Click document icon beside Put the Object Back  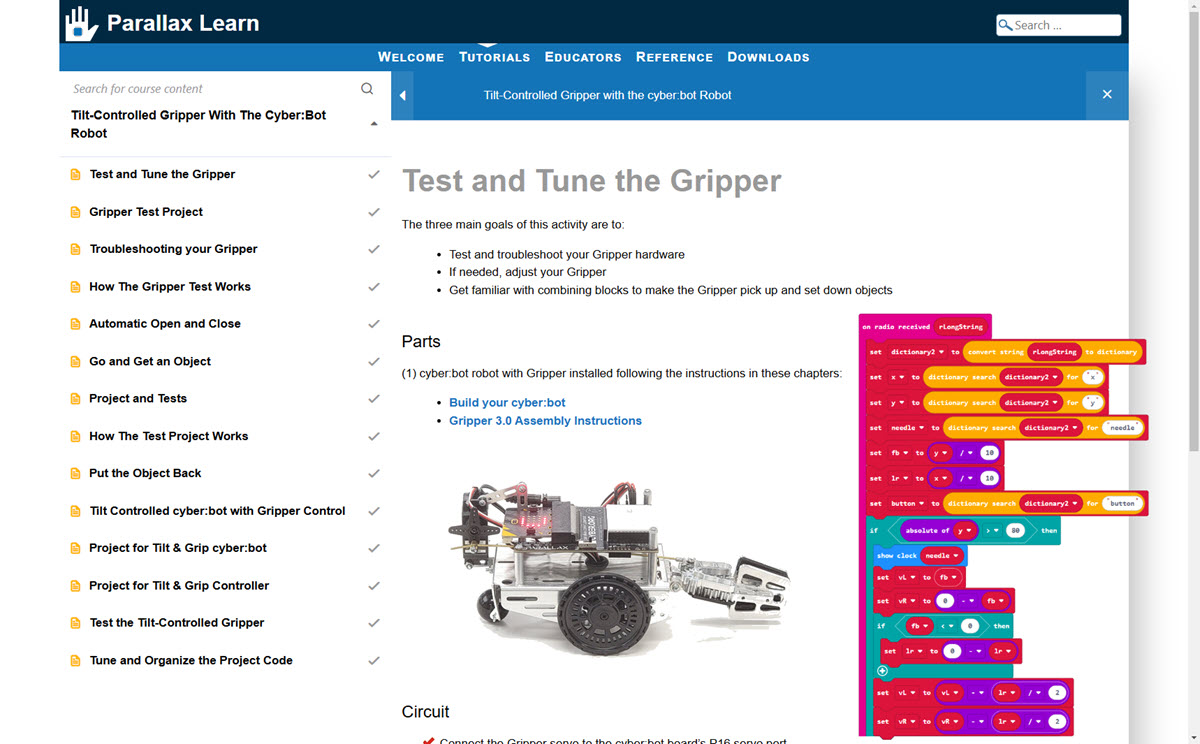pyautogui.click(x=75, y=474)
